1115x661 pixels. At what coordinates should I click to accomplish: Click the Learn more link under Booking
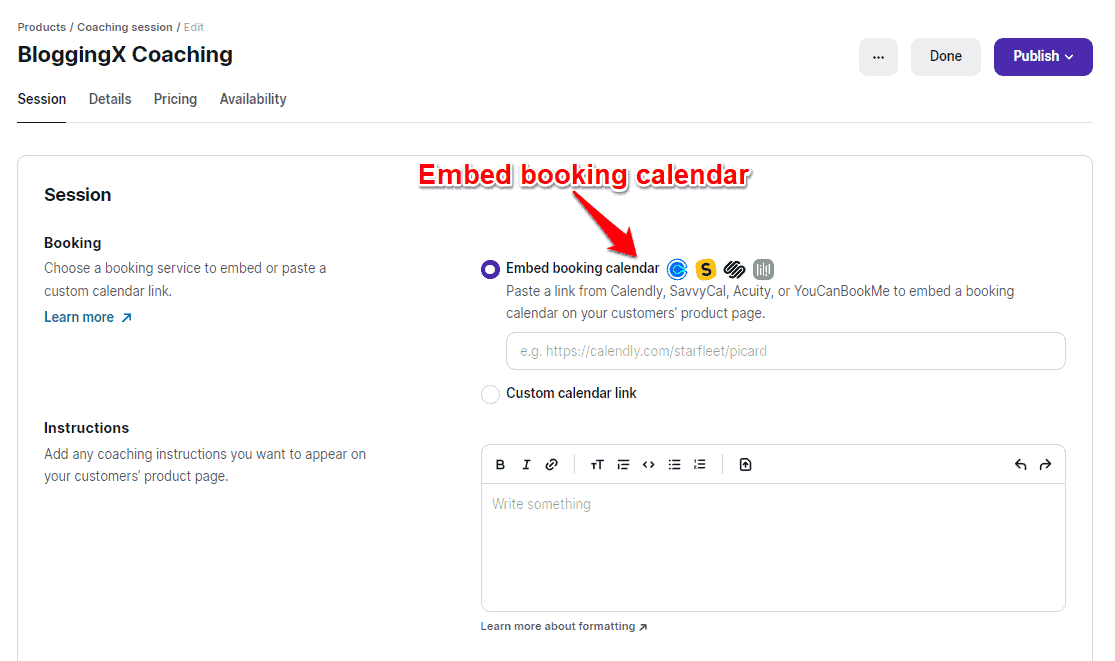click(x=79, y=317)
